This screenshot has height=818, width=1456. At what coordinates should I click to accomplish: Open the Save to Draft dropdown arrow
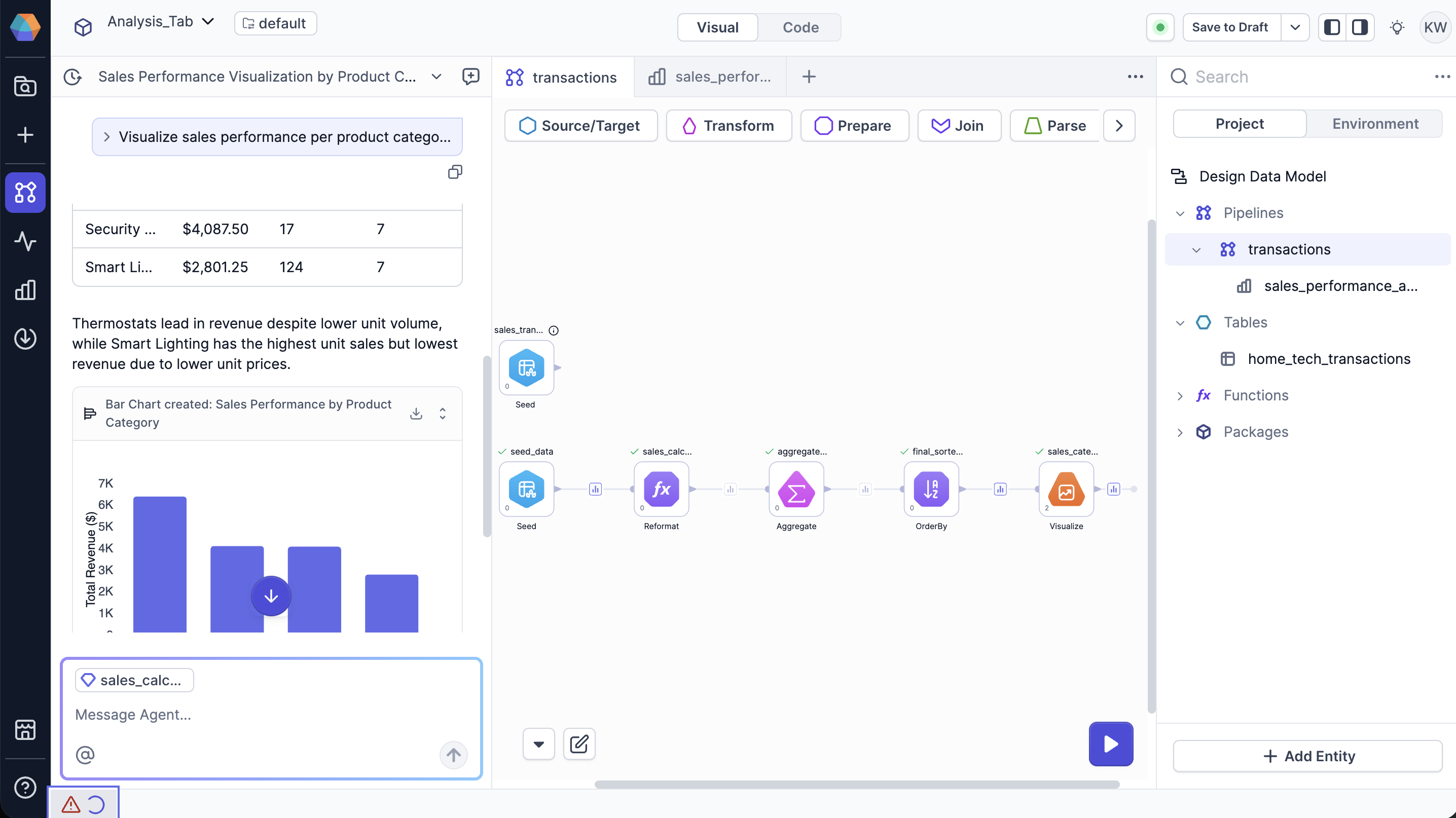click(1294, 27)
